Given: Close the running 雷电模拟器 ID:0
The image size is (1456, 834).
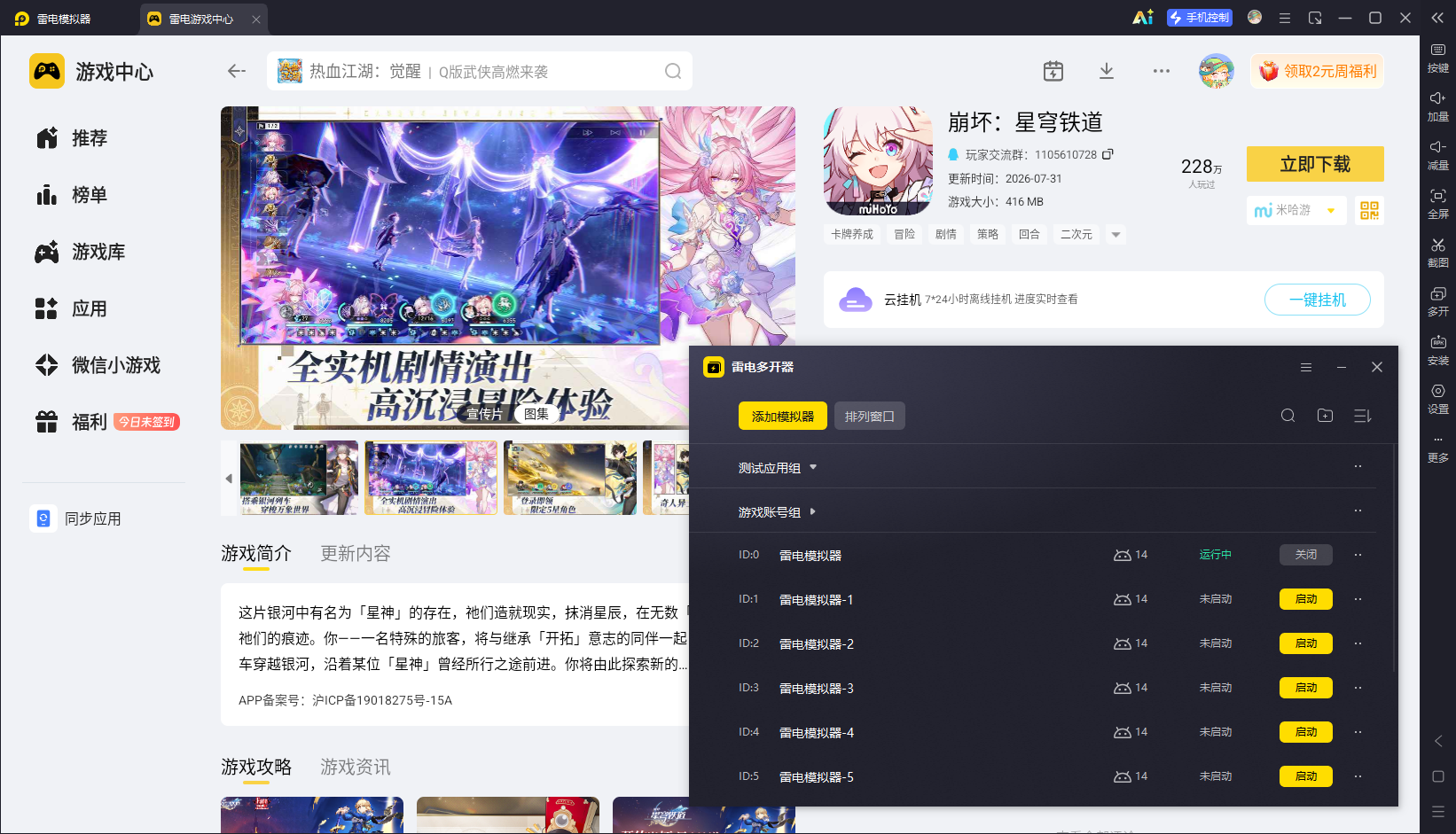Looking at the screenshot, I should pyautogui.click(x=1306, y=555).
